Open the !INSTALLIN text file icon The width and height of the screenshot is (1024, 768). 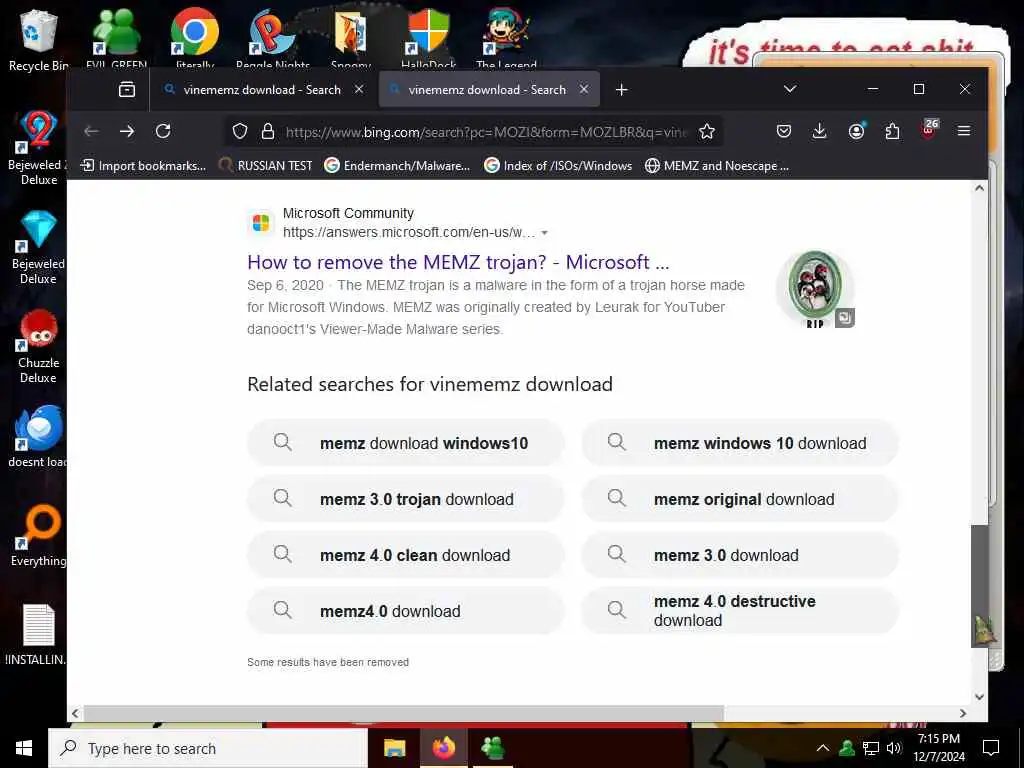(x=38, y=635)
